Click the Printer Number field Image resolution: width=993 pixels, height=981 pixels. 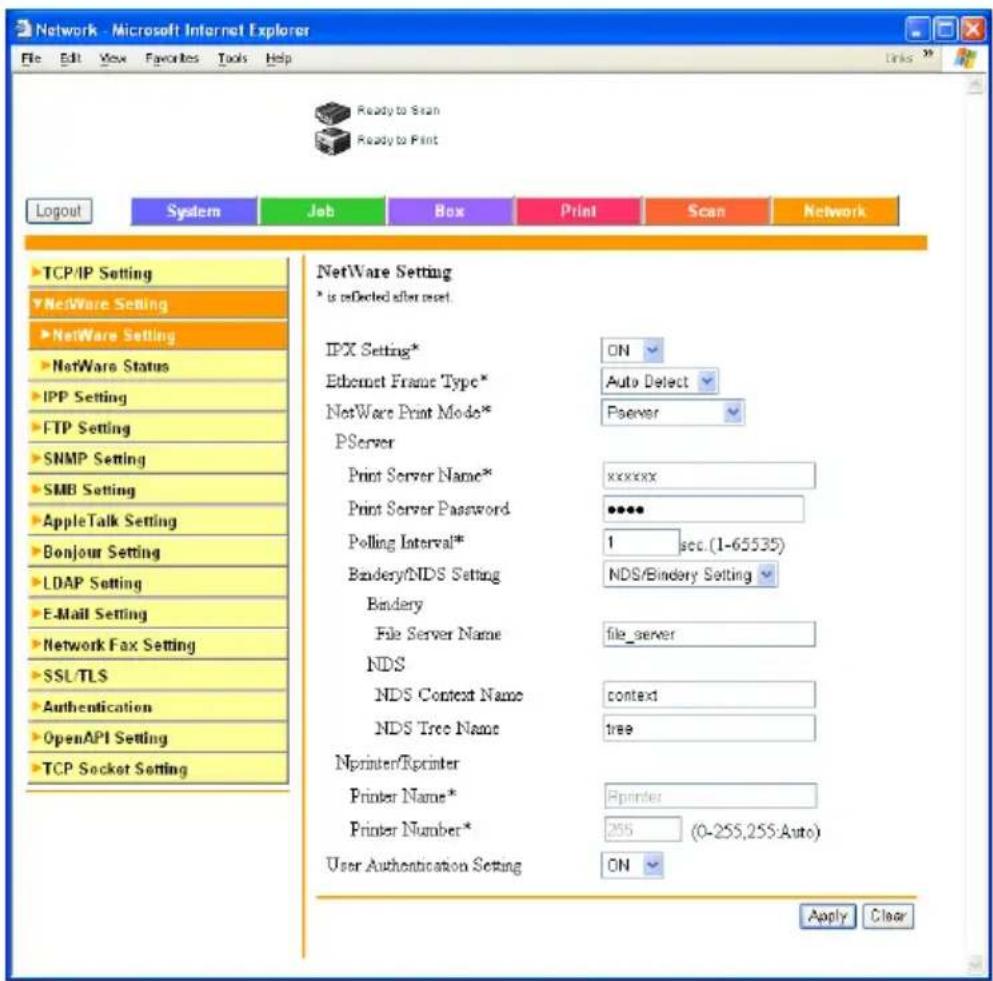[643, 830]
